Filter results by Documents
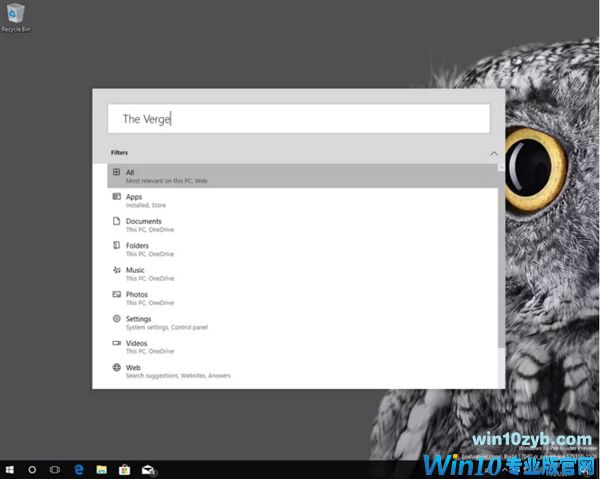600x479 pixels. point(303,225)
